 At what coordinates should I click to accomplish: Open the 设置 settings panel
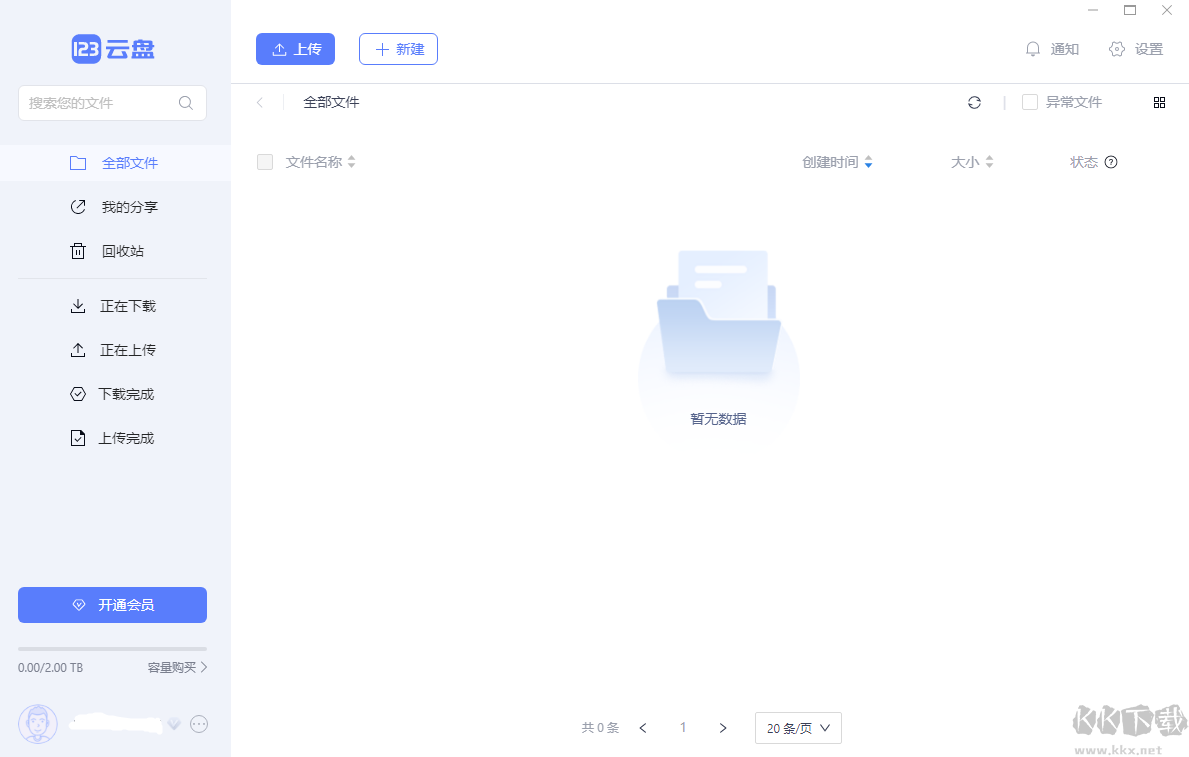(x=1136, y=48)
